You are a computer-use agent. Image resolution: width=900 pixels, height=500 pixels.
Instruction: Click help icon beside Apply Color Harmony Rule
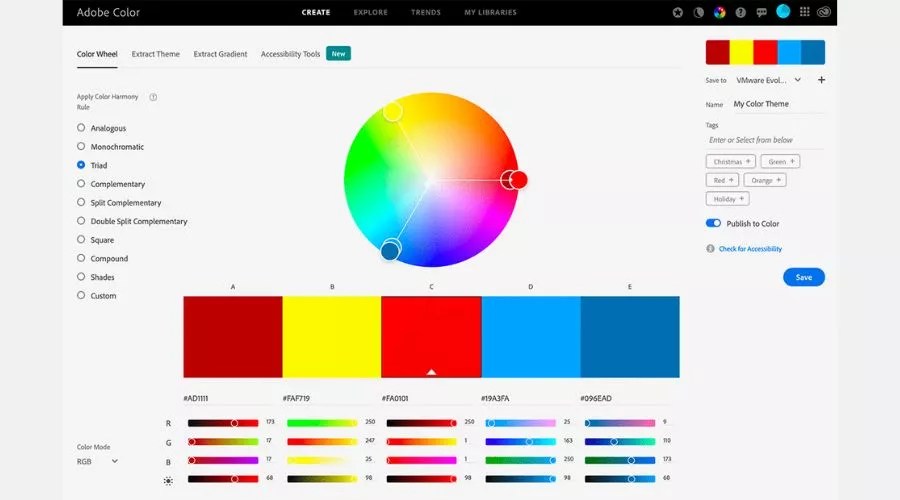153,97
